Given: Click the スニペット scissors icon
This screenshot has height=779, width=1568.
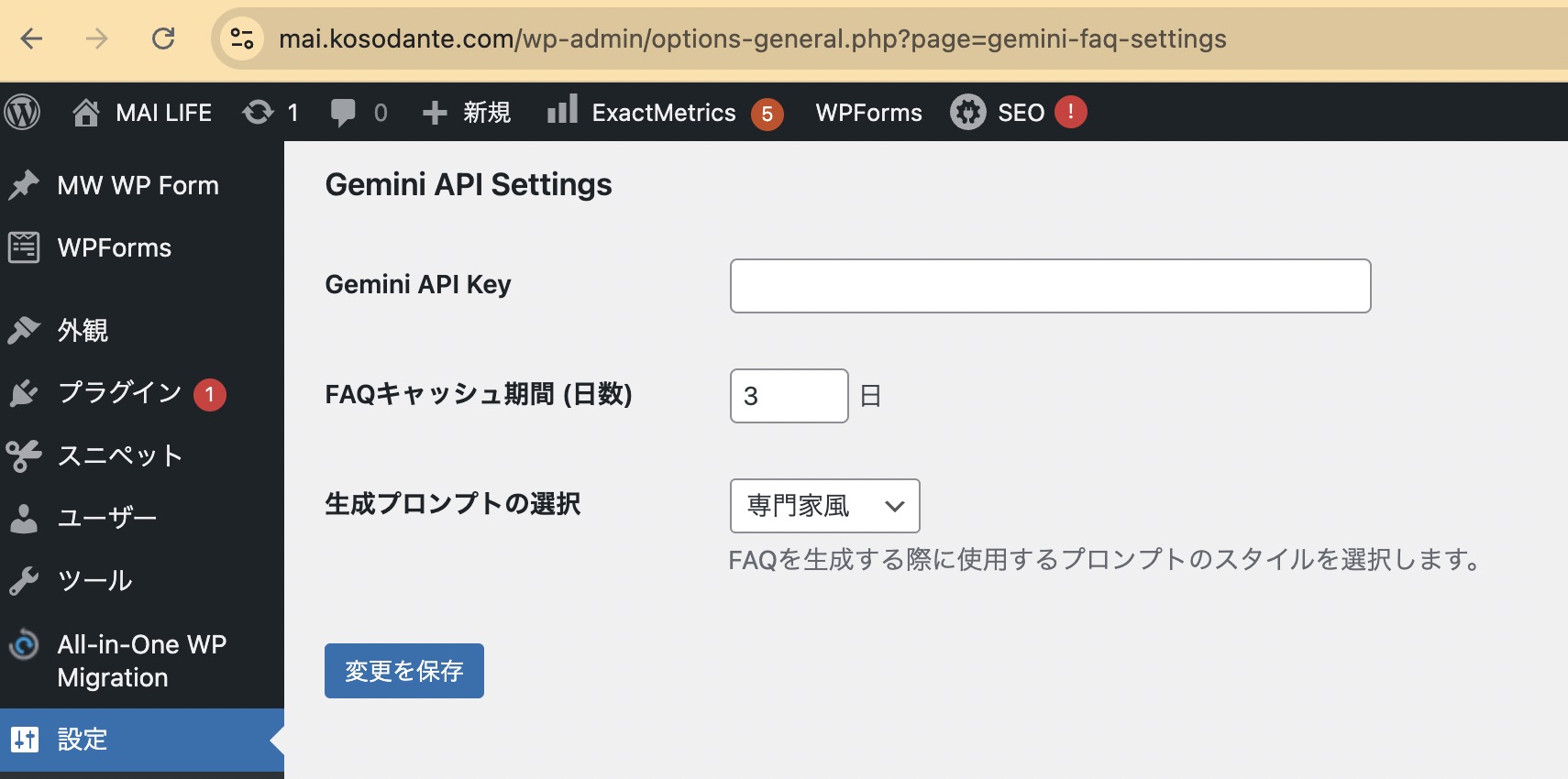Looking at the screenshot, I should pos(24,455).
